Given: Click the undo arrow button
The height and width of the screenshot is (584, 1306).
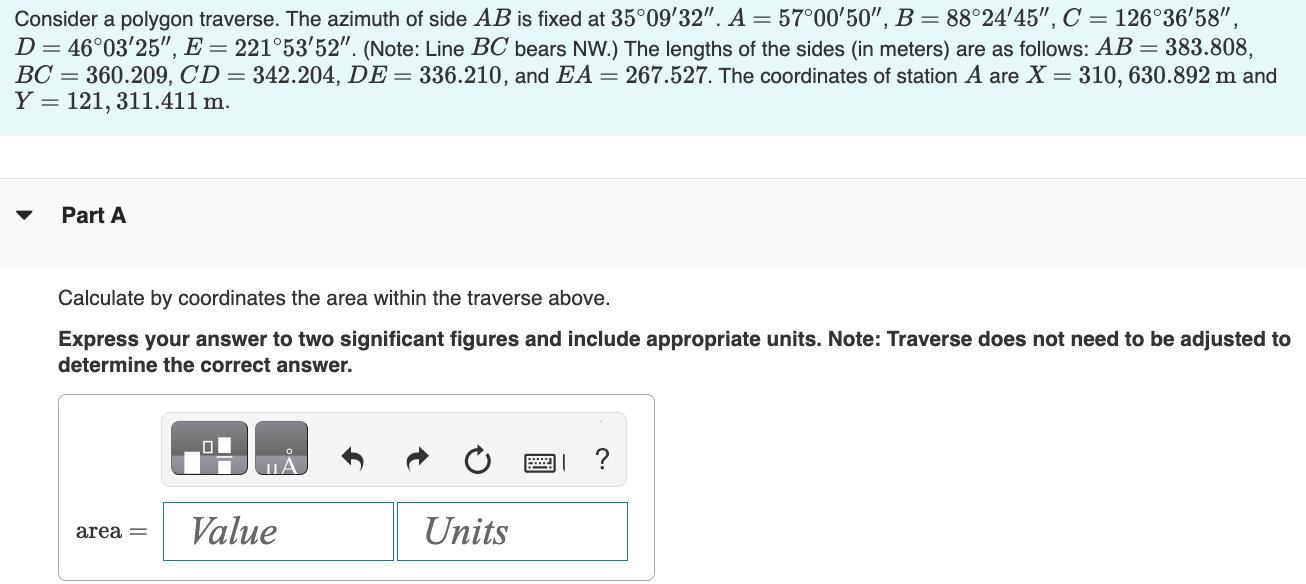Looking at the screenshot, I should 352,459.
